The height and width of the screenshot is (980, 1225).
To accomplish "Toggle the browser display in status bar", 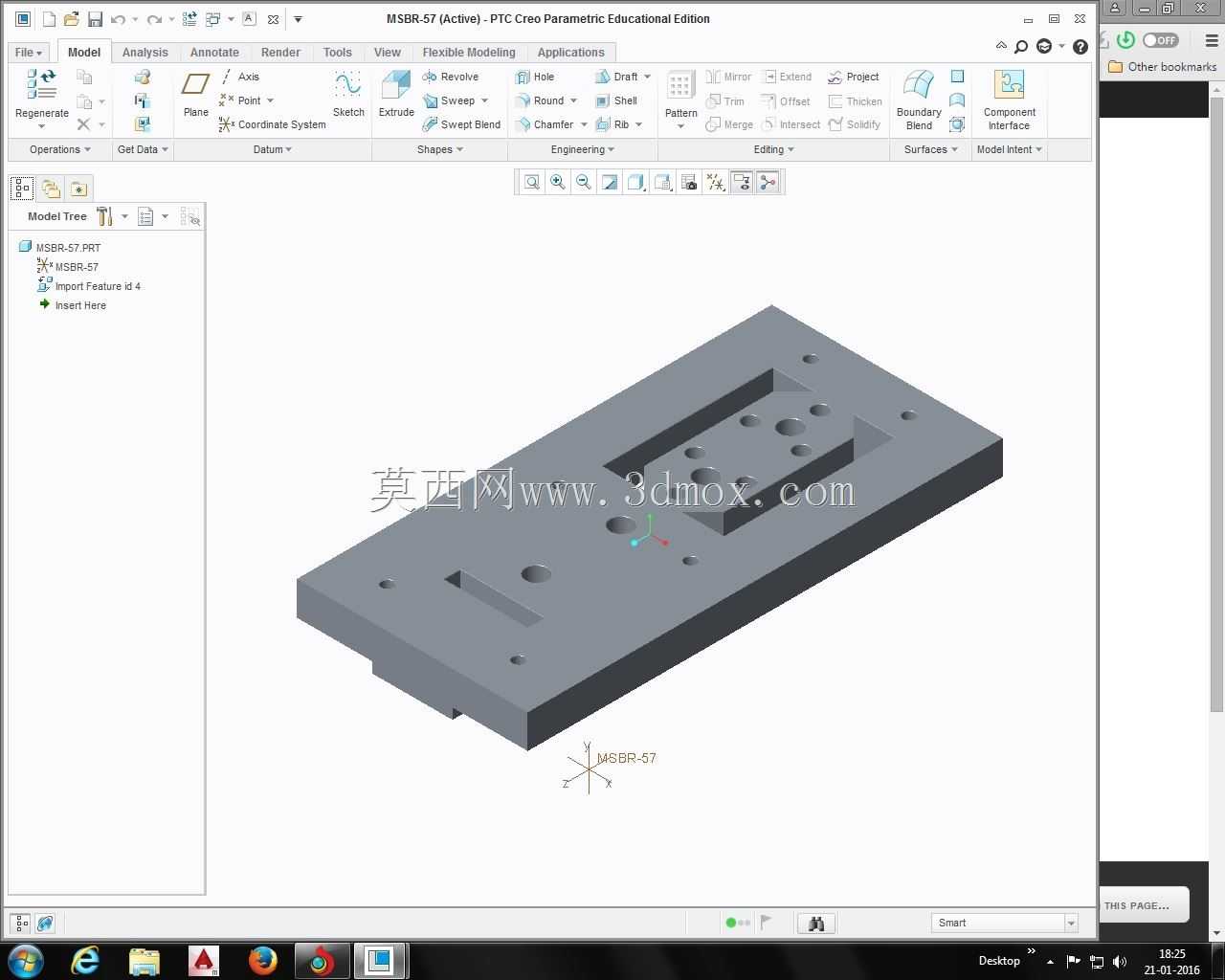I will coord(45,924).
